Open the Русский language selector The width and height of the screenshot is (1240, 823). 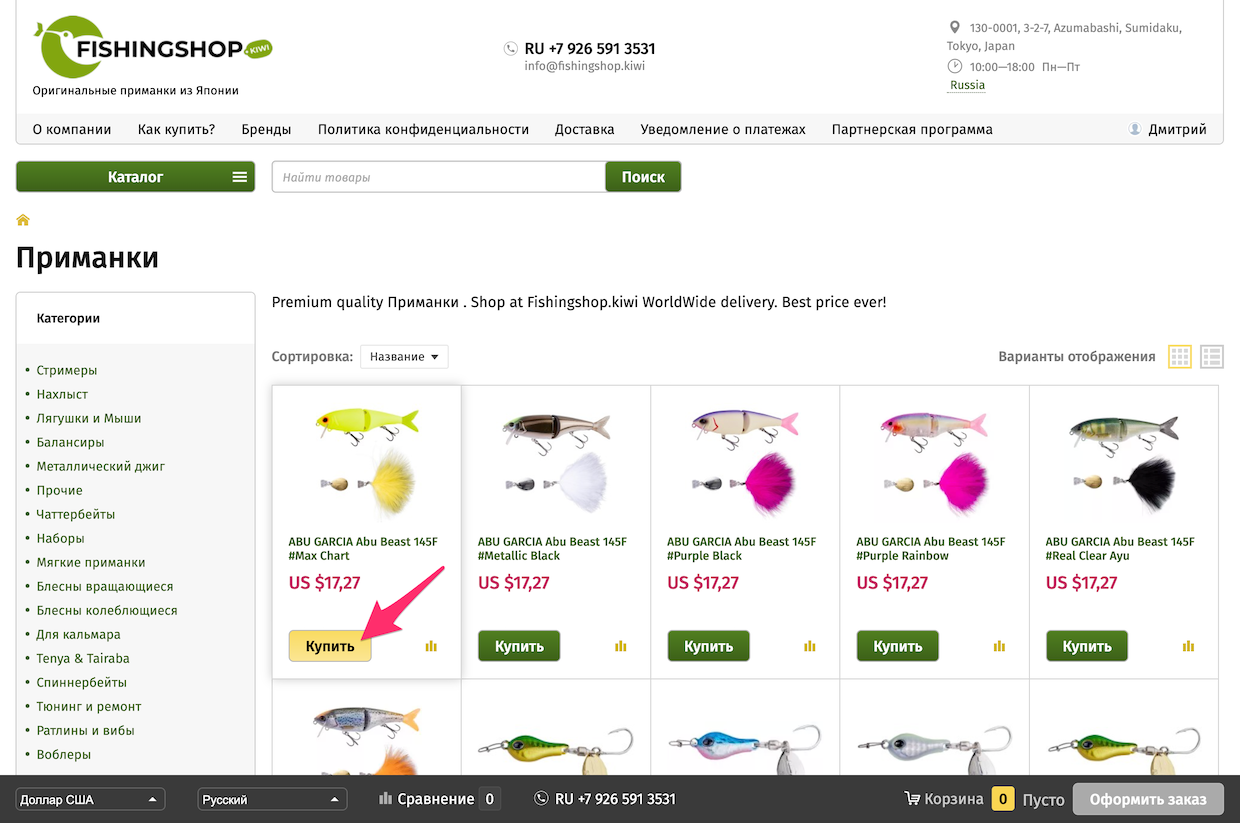273,799
